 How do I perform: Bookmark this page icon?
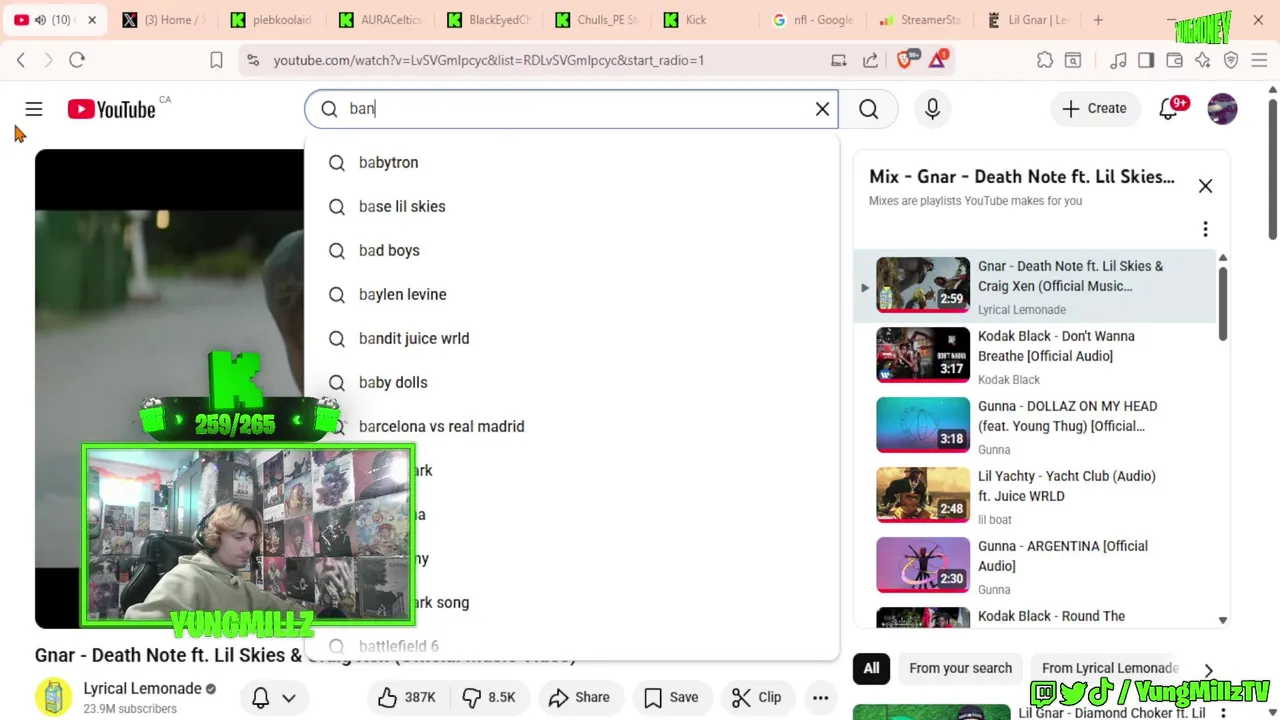[x=216, y=60]
